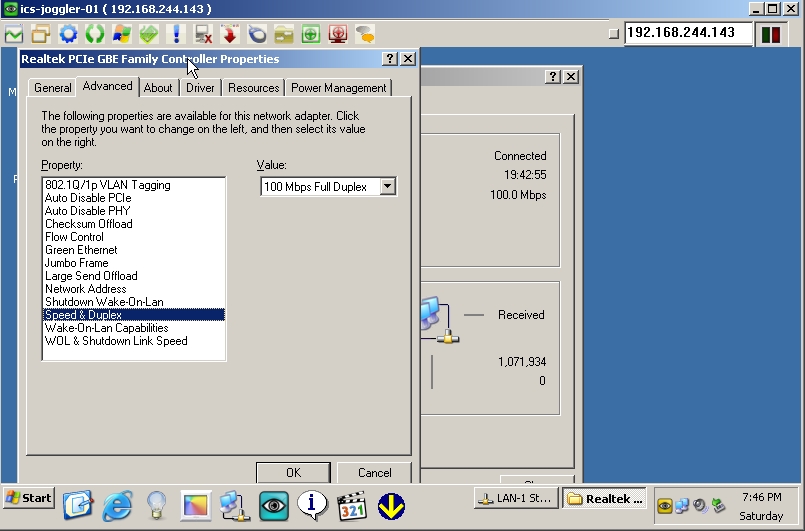The width and height of the screenshot is (805, 531).
Task: Click the help button in the background status window
Action: (552, 77)
